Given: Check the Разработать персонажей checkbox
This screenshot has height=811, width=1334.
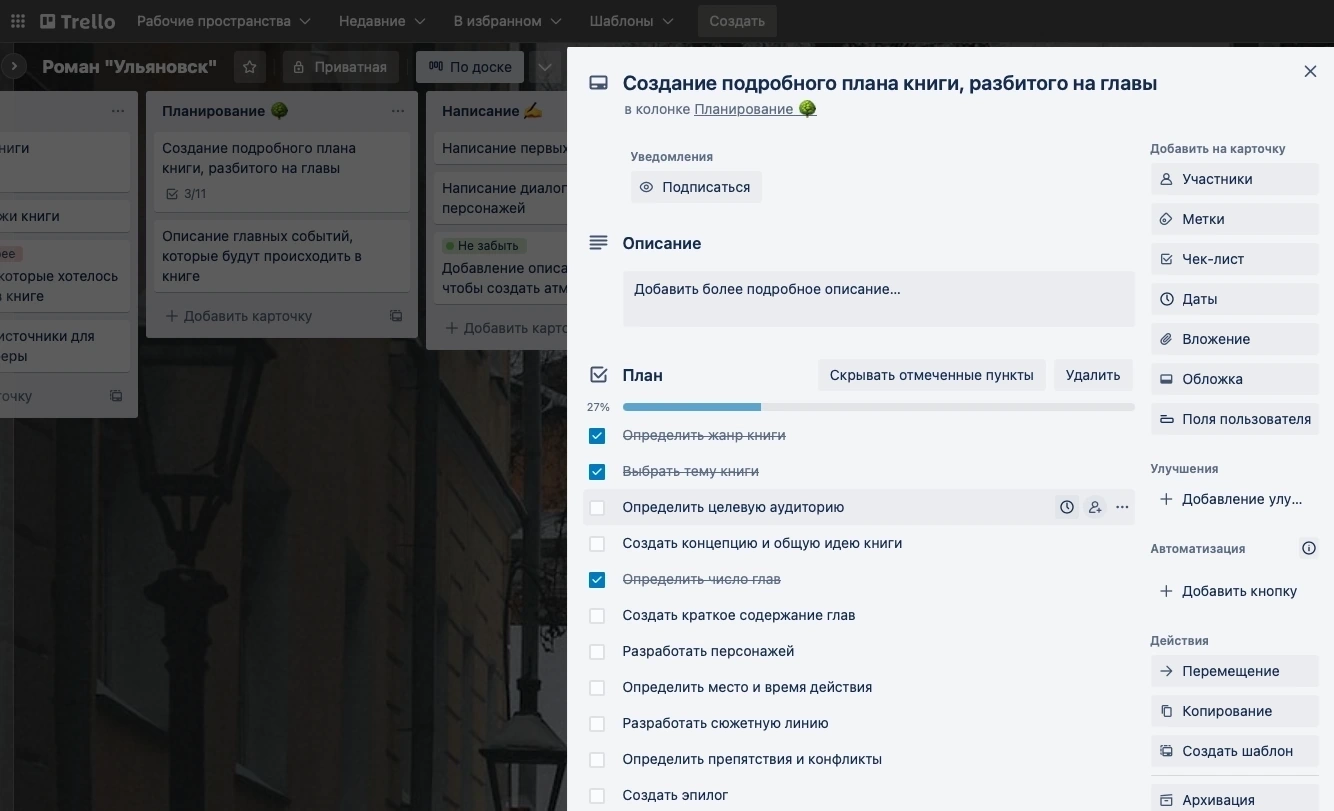Looking at the screenshot, I should point(597,652).
